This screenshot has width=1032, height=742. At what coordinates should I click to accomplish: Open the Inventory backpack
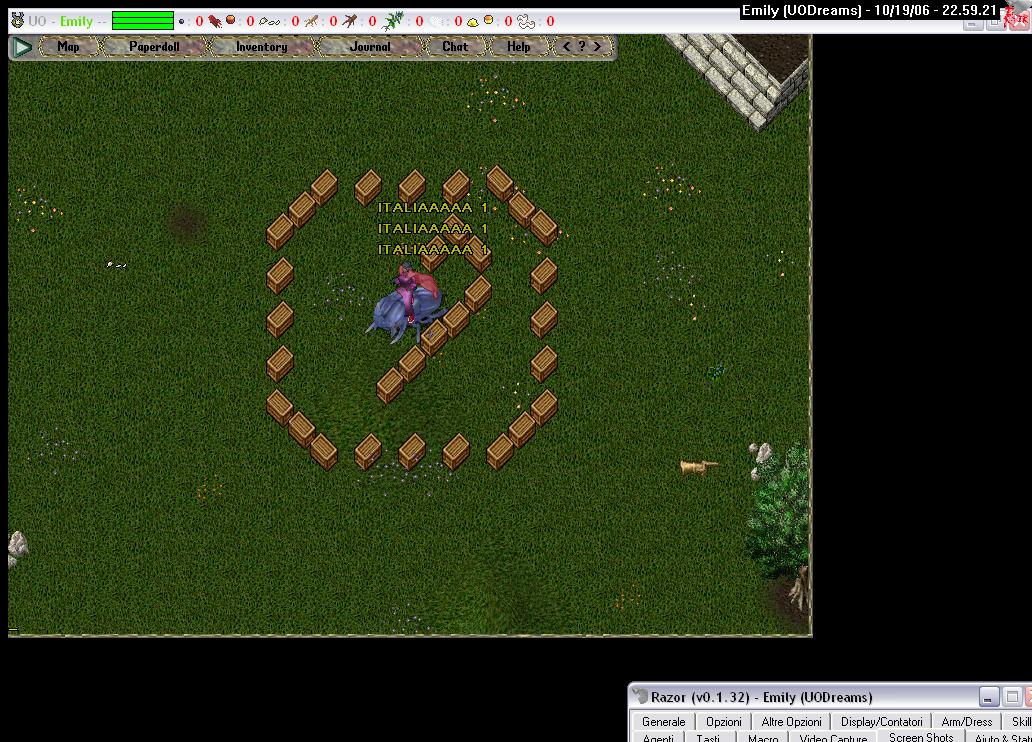[261, 47]
